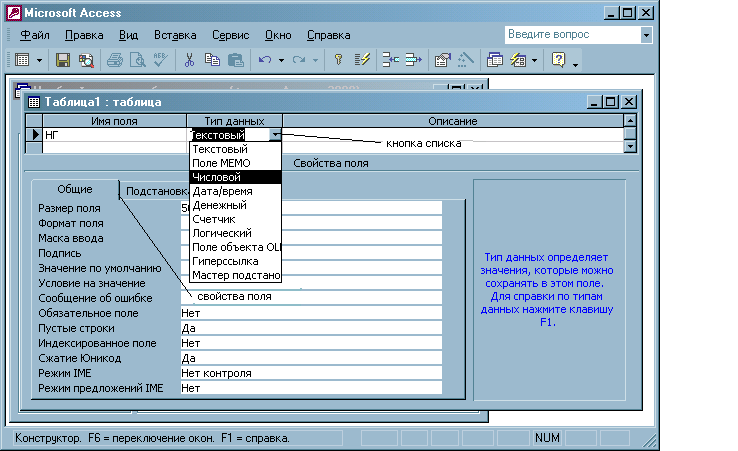Open the Вставка menu
The image size is (738, 451).
[x=175, y=35]
